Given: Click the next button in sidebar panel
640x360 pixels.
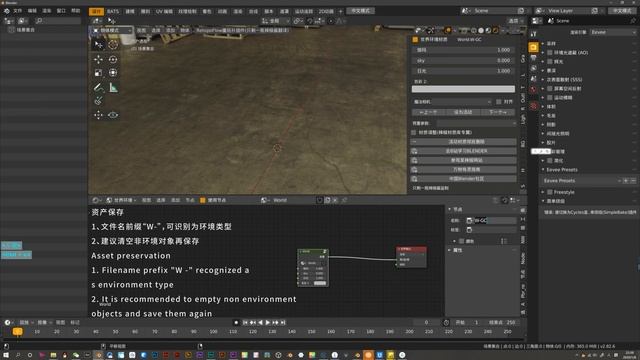Looking at the screenshot, I should point(498,112).
